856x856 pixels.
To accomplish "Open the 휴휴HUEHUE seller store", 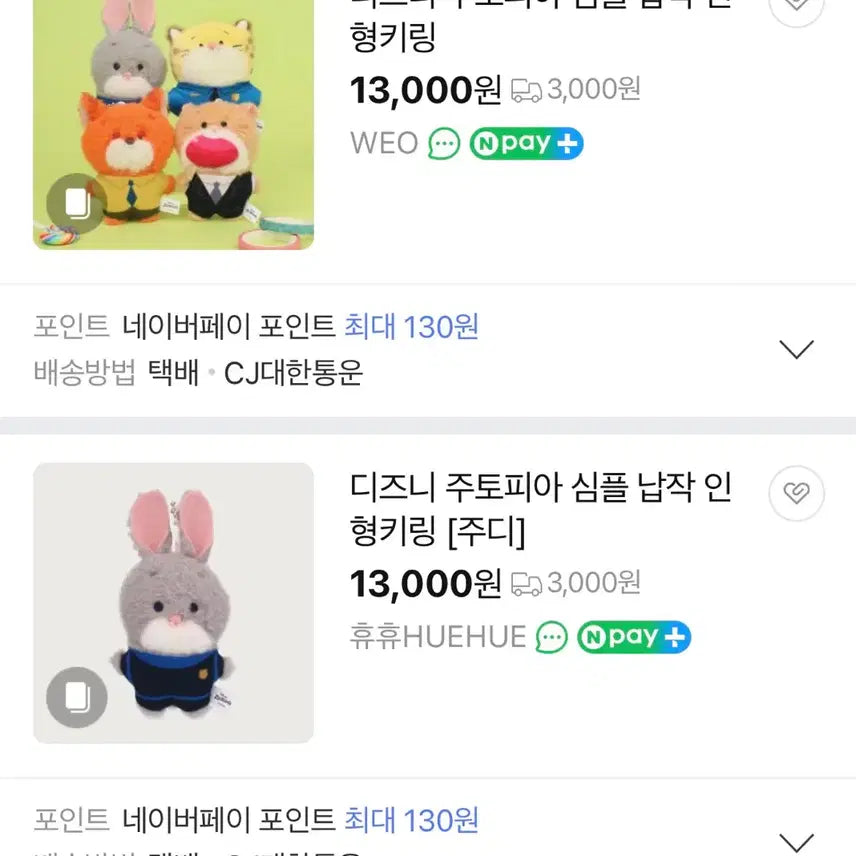I will pyautogui.click(x=437, y=637).
